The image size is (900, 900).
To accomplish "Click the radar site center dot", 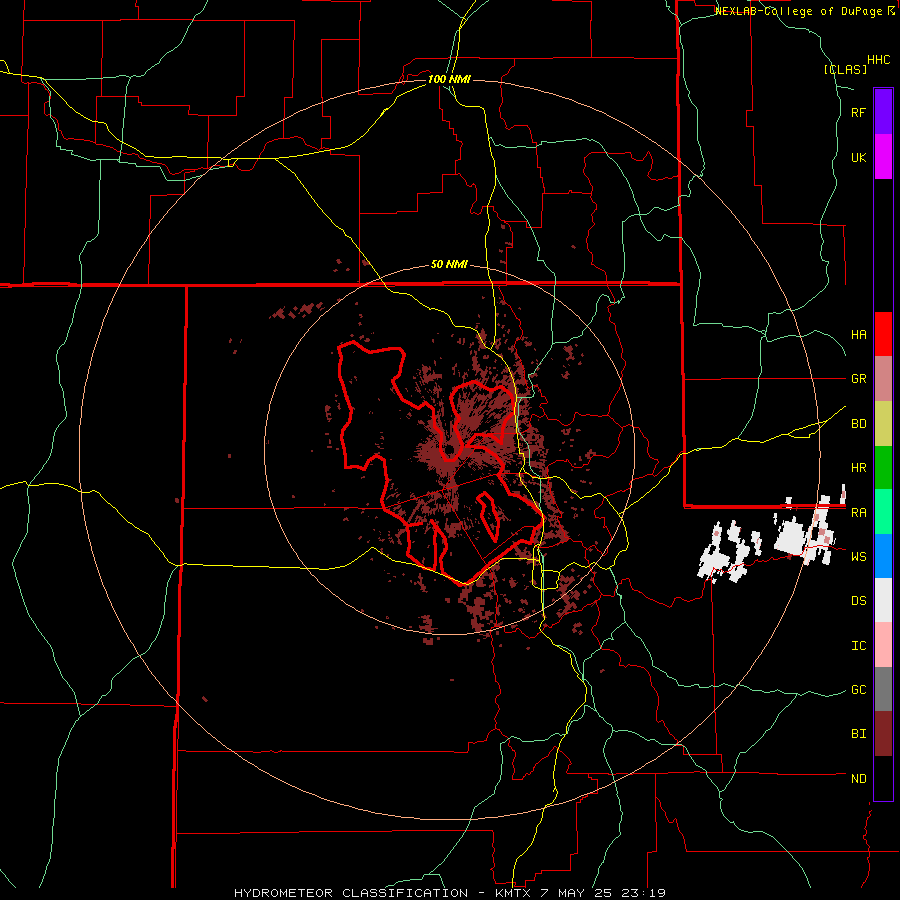I will [x=450, y=449].
